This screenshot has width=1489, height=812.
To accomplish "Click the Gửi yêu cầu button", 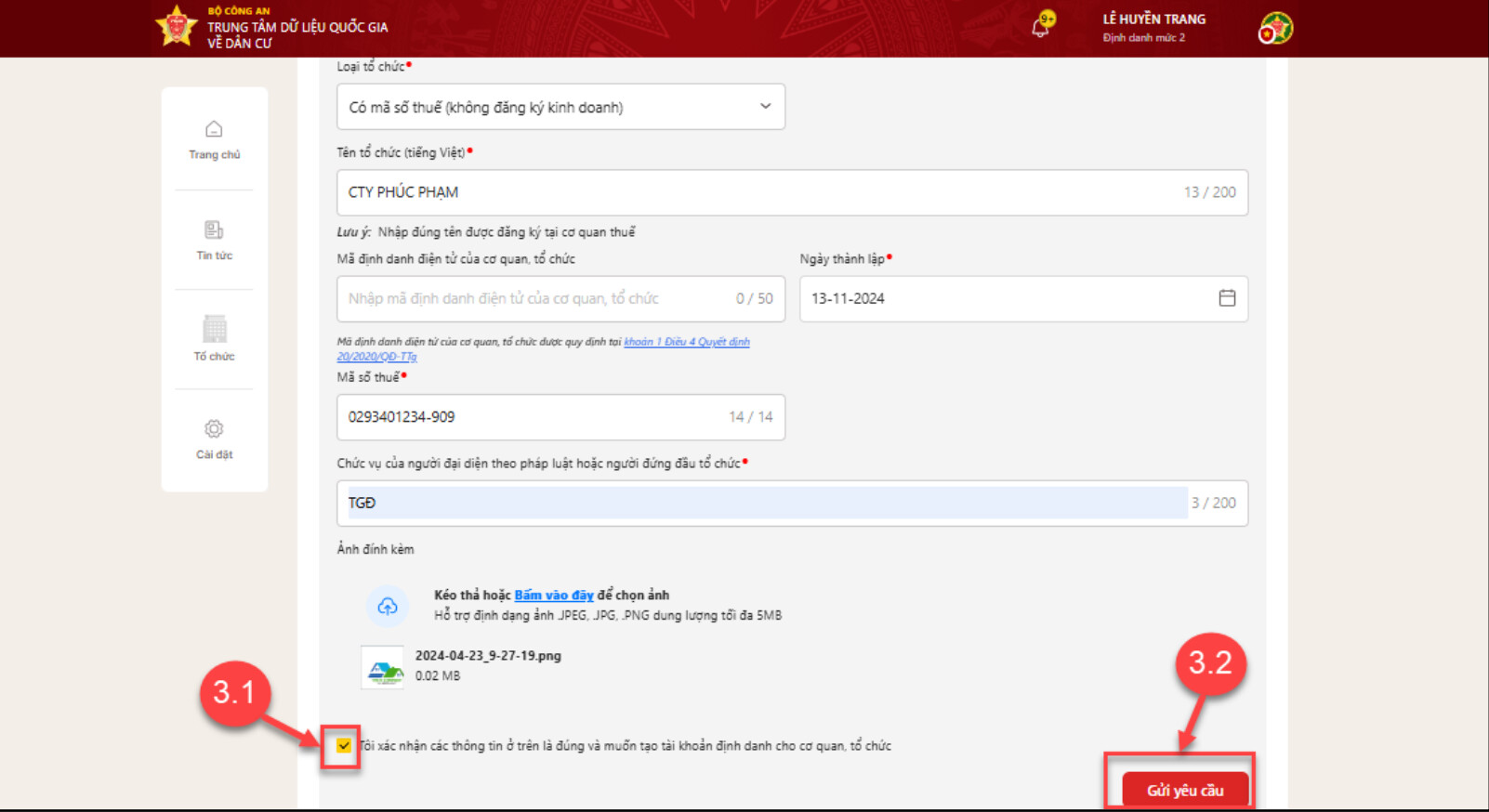I will click(x=1184, y=790).
